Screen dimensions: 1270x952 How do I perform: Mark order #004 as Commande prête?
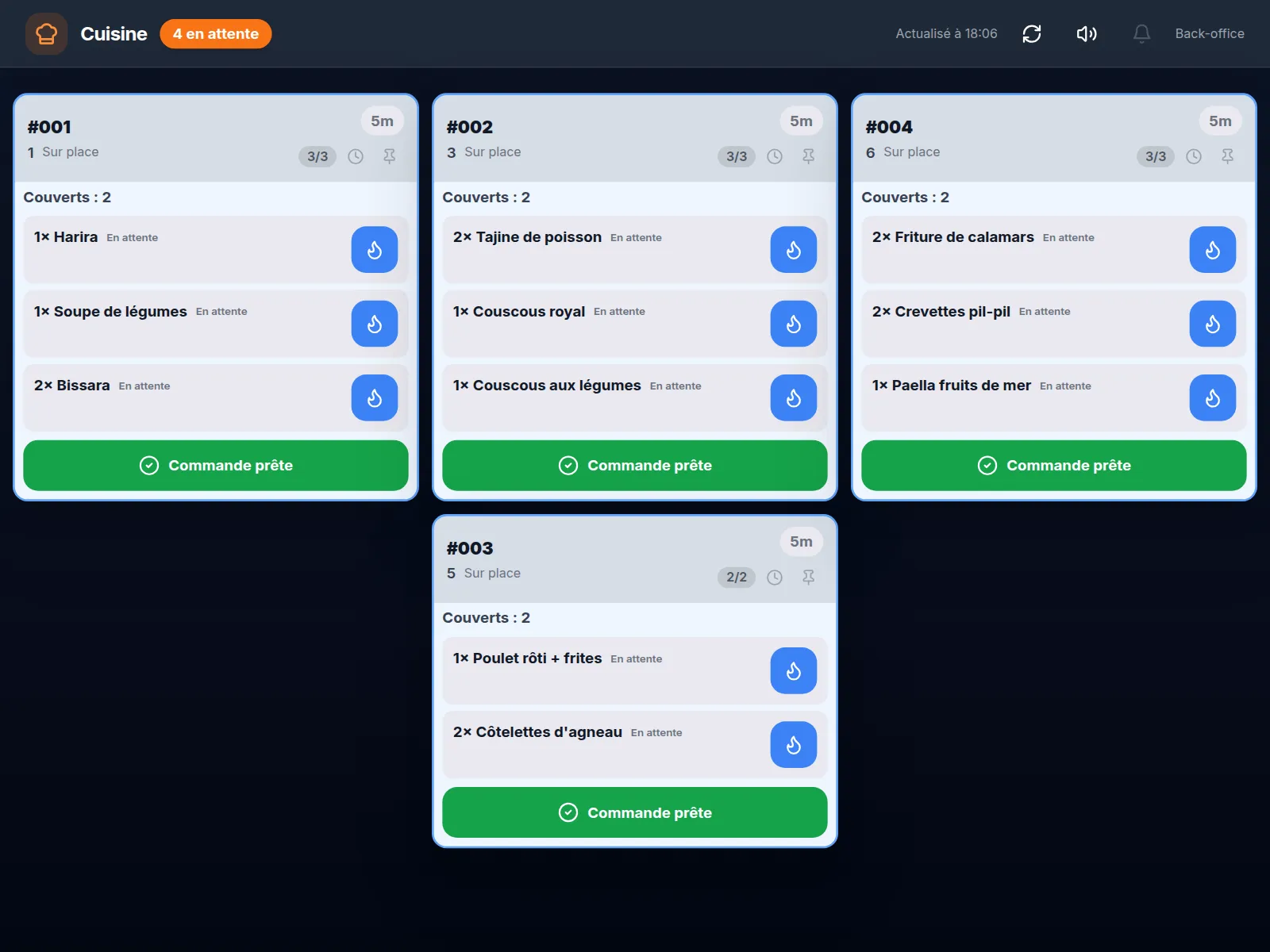[x=1054, y=466]
